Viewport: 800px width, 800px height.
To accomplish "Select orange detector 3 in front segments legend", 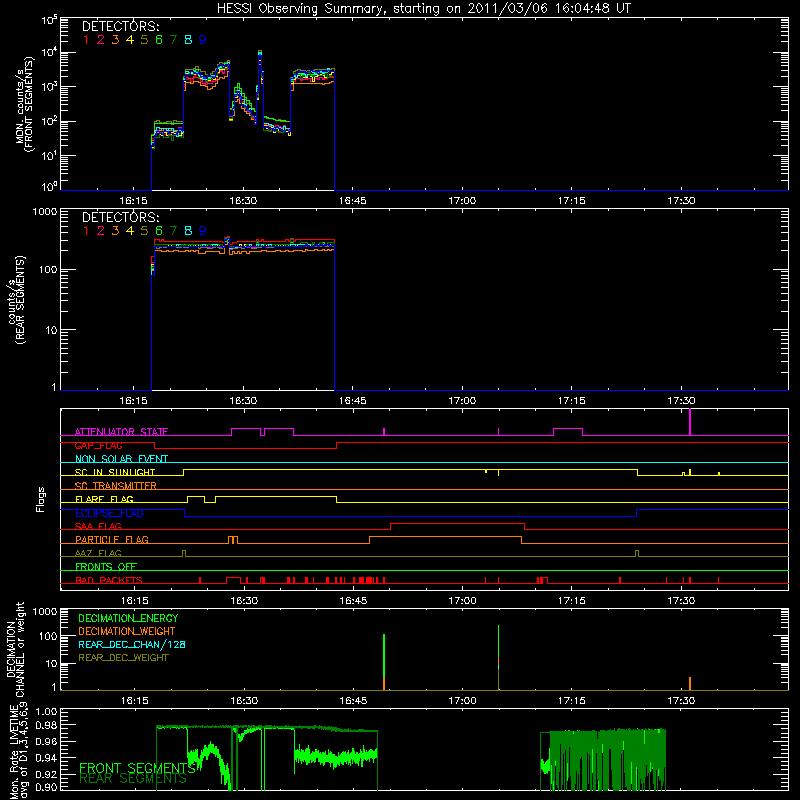I will tap(115, 40).
